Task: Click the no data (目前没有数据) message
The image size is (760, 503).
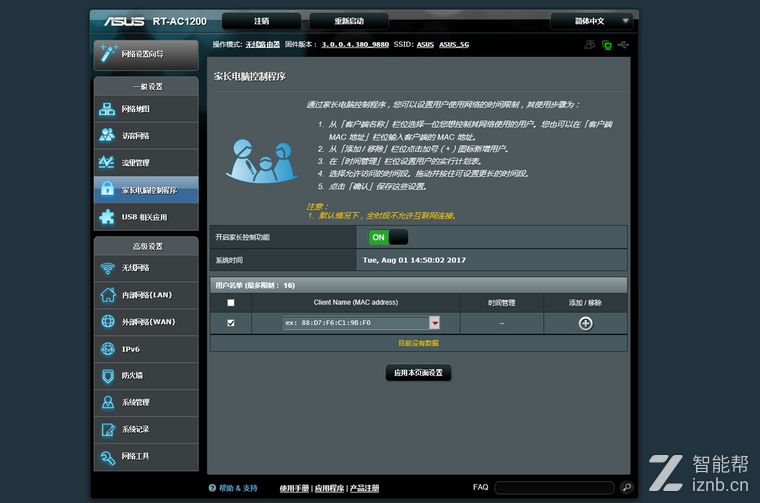Action: pos(418,343)
